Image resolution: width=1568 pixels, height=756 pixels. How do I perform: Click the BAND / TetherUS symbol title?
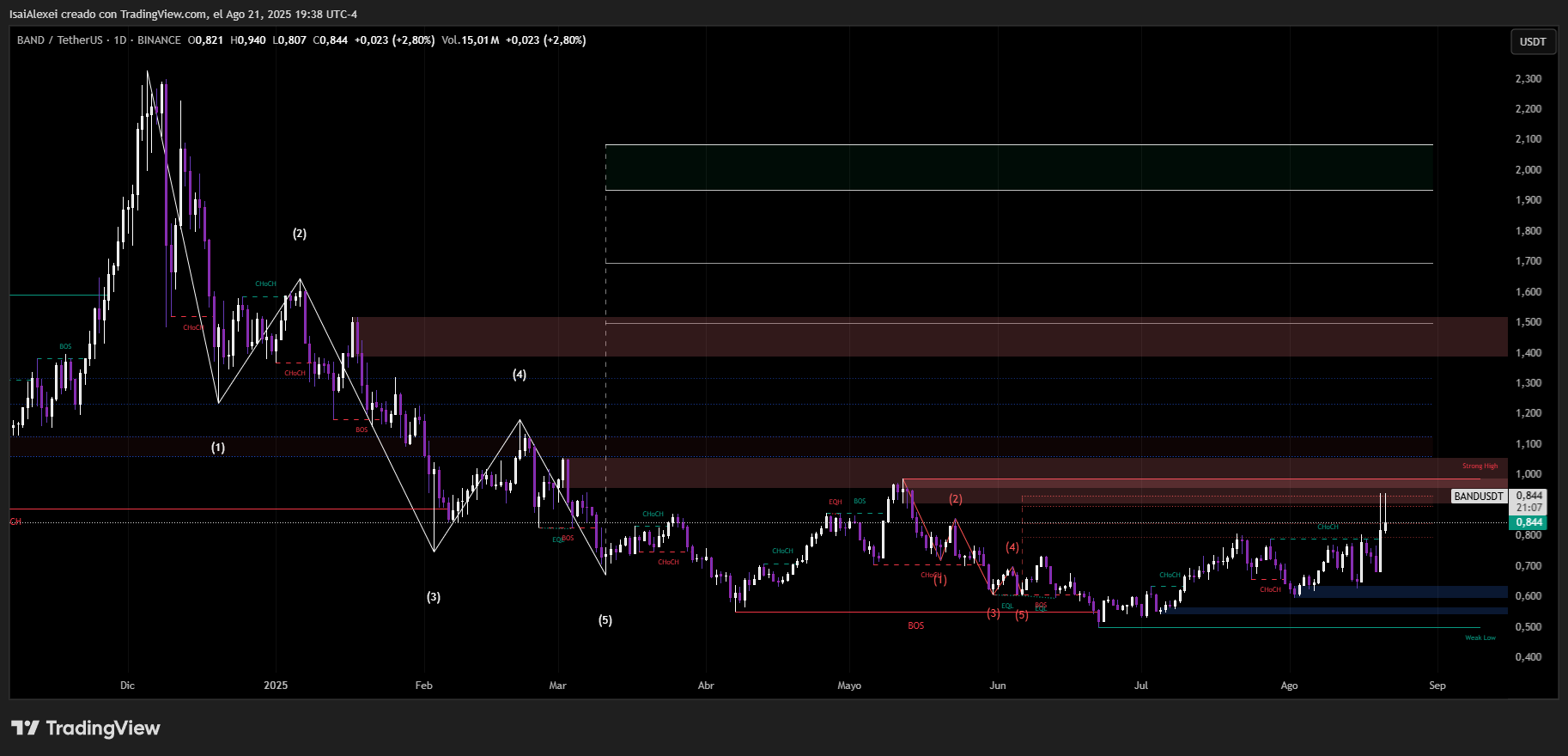point(59,40)
